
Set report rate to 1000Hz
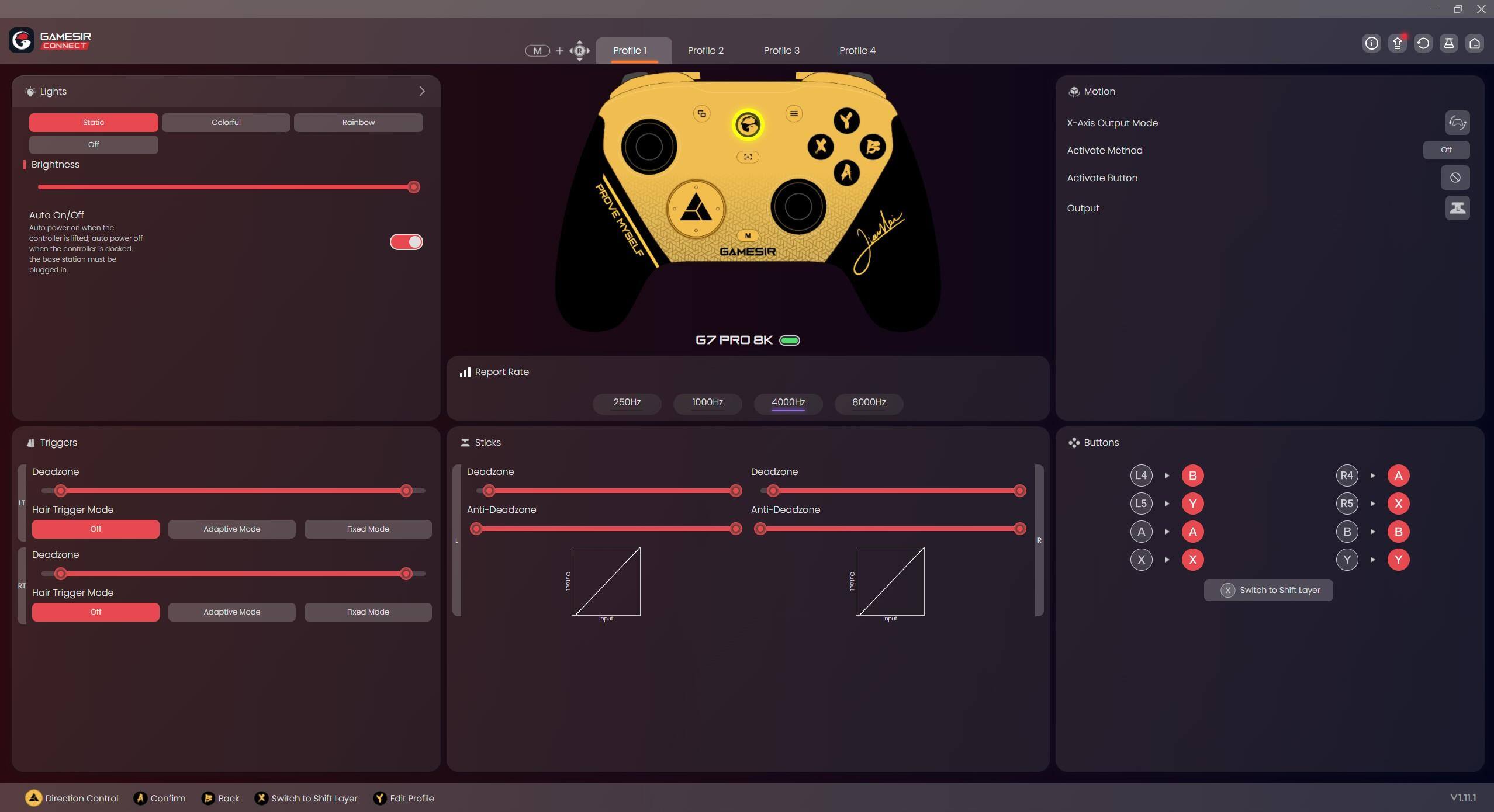coord(707,403)
